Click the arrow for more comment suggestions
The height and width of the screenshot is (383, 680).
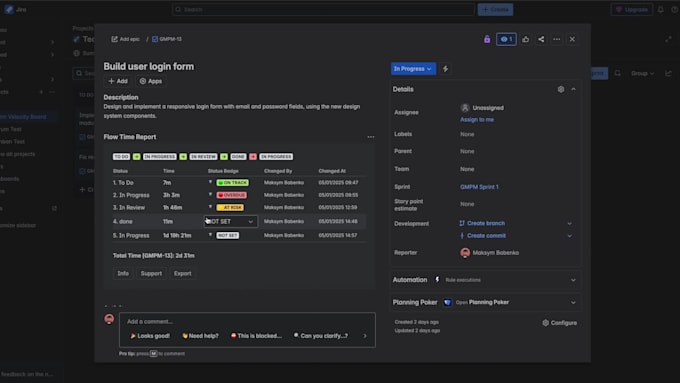tap(365, 336)
